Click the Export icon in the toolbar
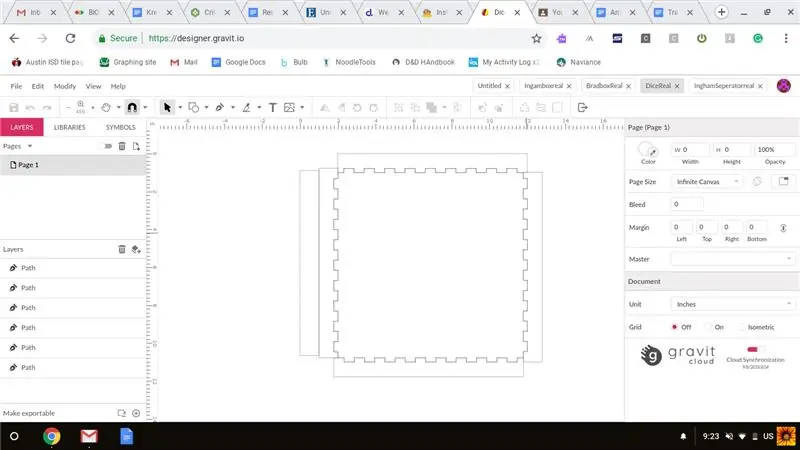 click(x=582, y=108)
